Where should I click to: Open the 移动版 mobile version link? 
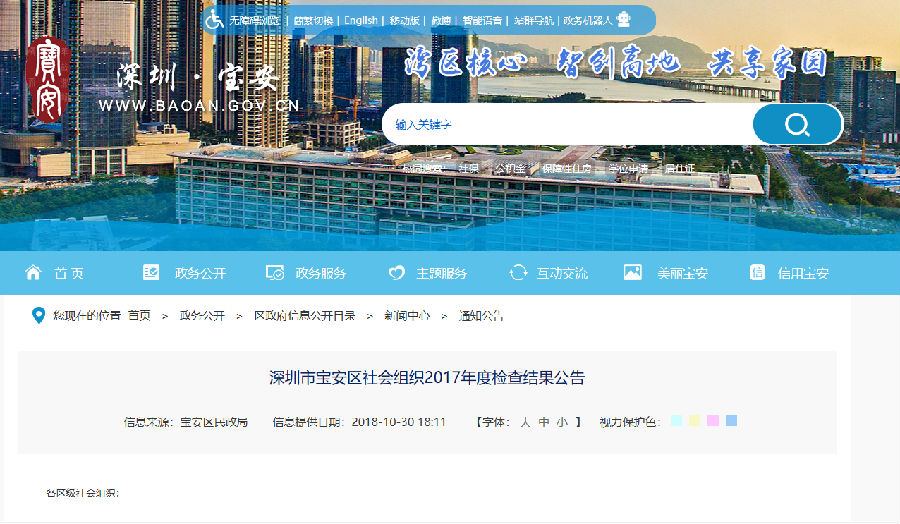pos(404,21)
